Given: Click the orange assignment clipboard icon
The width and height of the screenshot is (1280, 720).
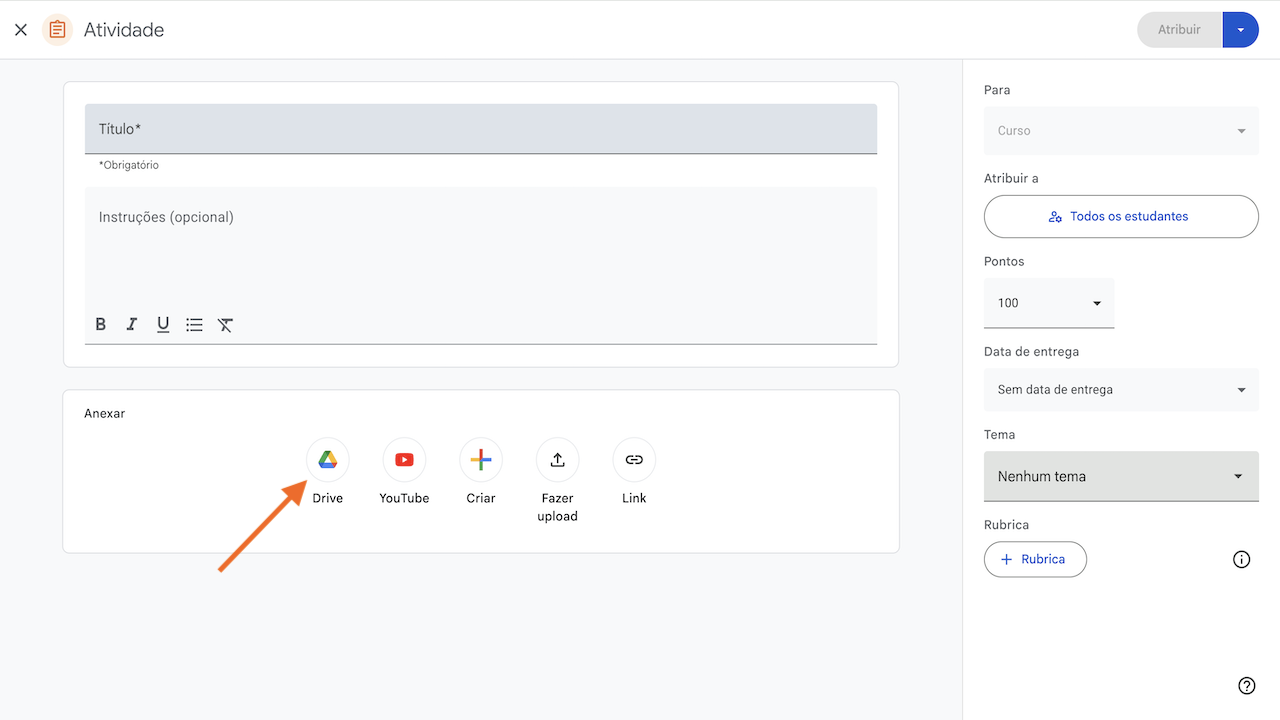Looking at the screenshot, I should coord(58,30).
